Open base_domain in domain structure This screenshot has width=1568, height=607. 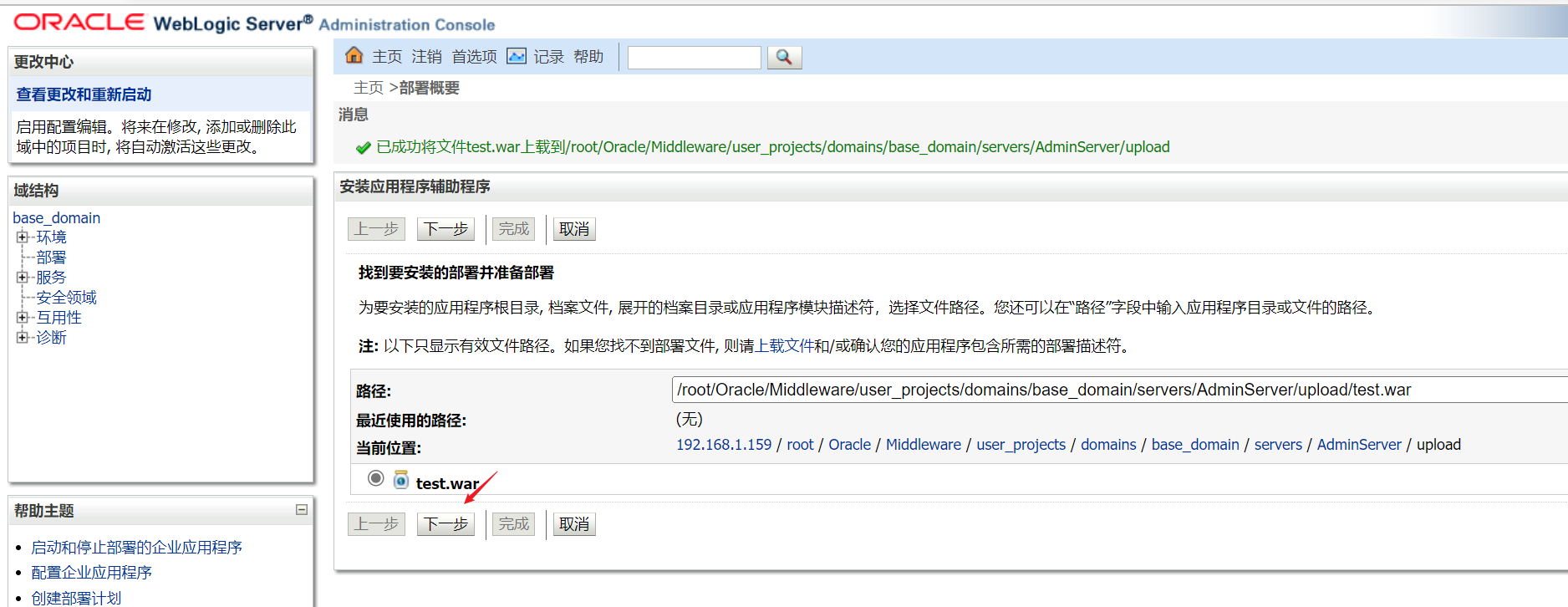(x=56, y=217)
